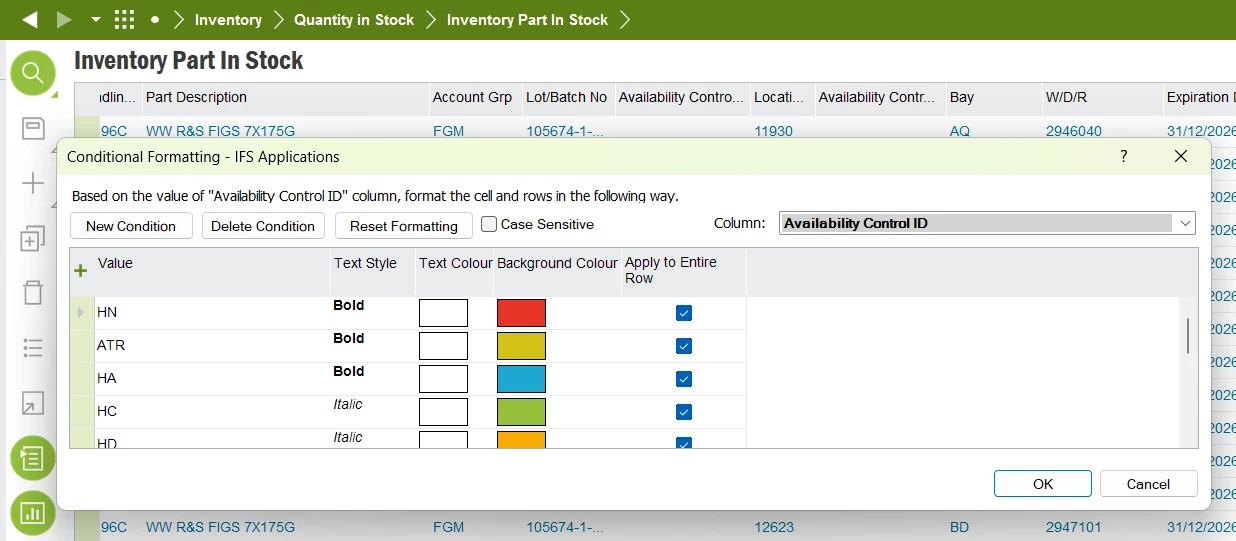Click the green search magnifier button

pos(33,73)
